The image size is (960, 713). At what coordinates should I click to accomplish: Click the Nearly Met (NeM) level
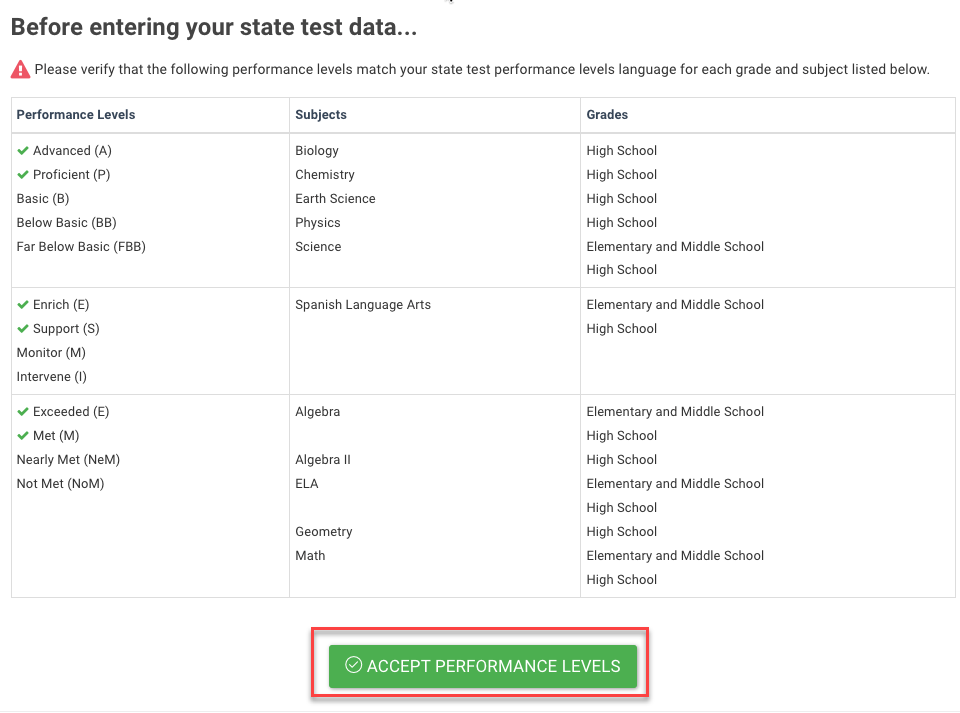pos(68,460)
